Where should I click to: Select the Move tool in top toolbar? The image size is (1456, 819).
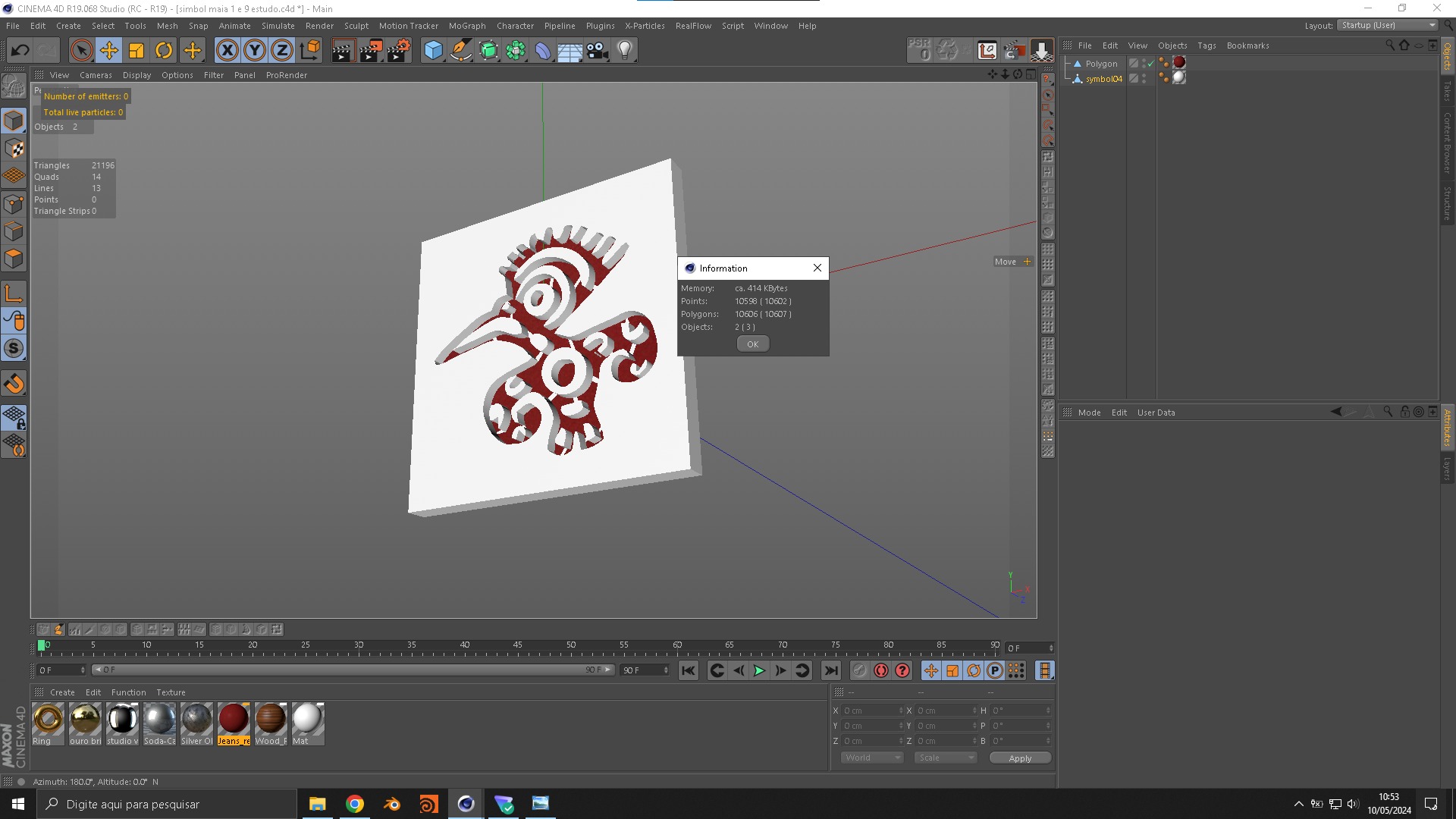(109, 51)
